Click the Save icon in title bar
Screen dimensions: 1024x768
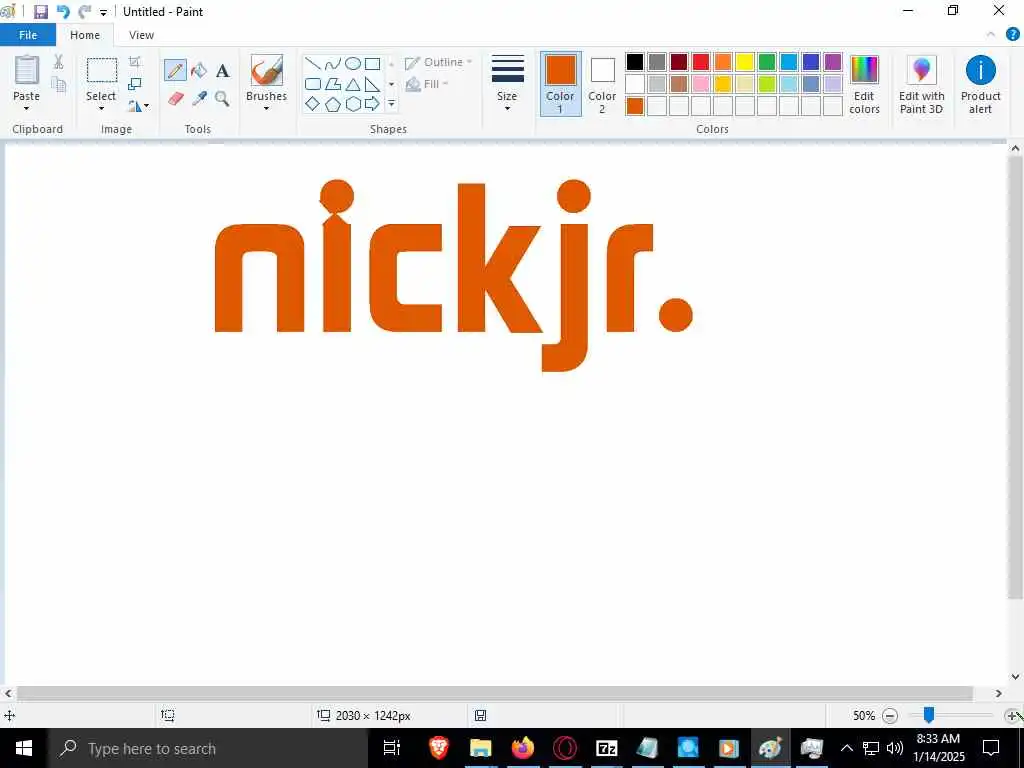[x=40, y=12]
